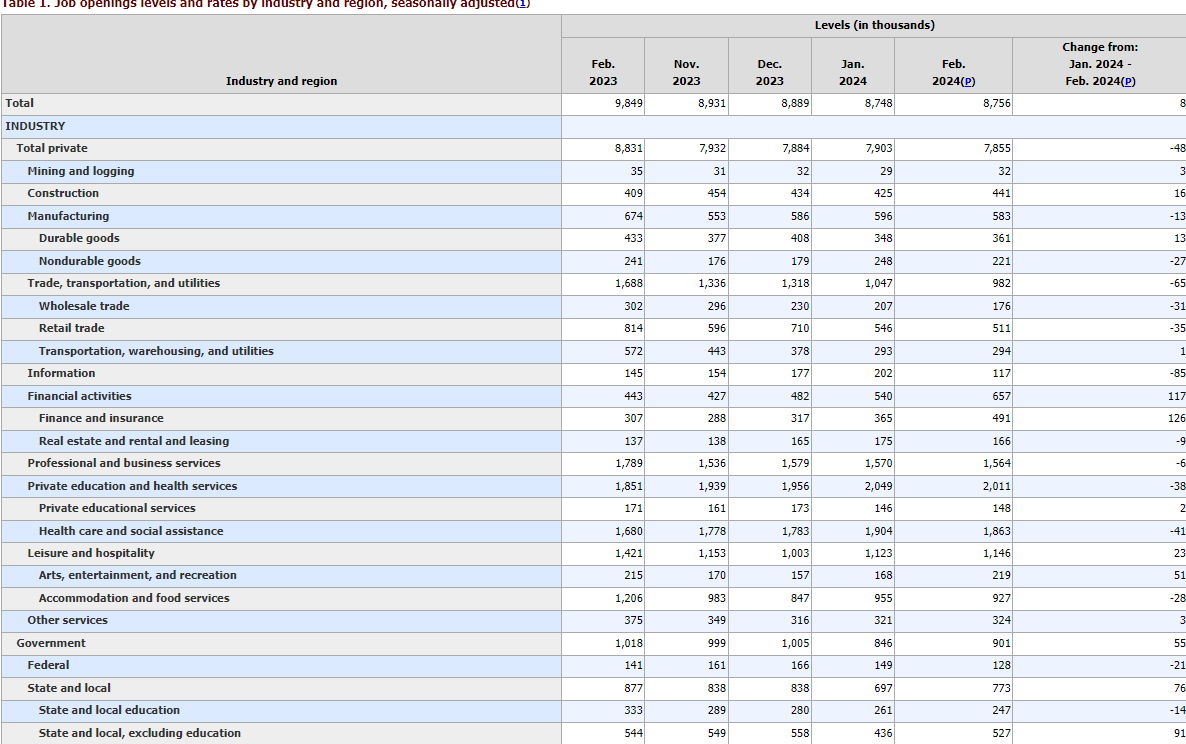The image size is (1186, 744).
Task: Click 'Real estate and rental and leasing' label
Action: [x=134, y=441]
